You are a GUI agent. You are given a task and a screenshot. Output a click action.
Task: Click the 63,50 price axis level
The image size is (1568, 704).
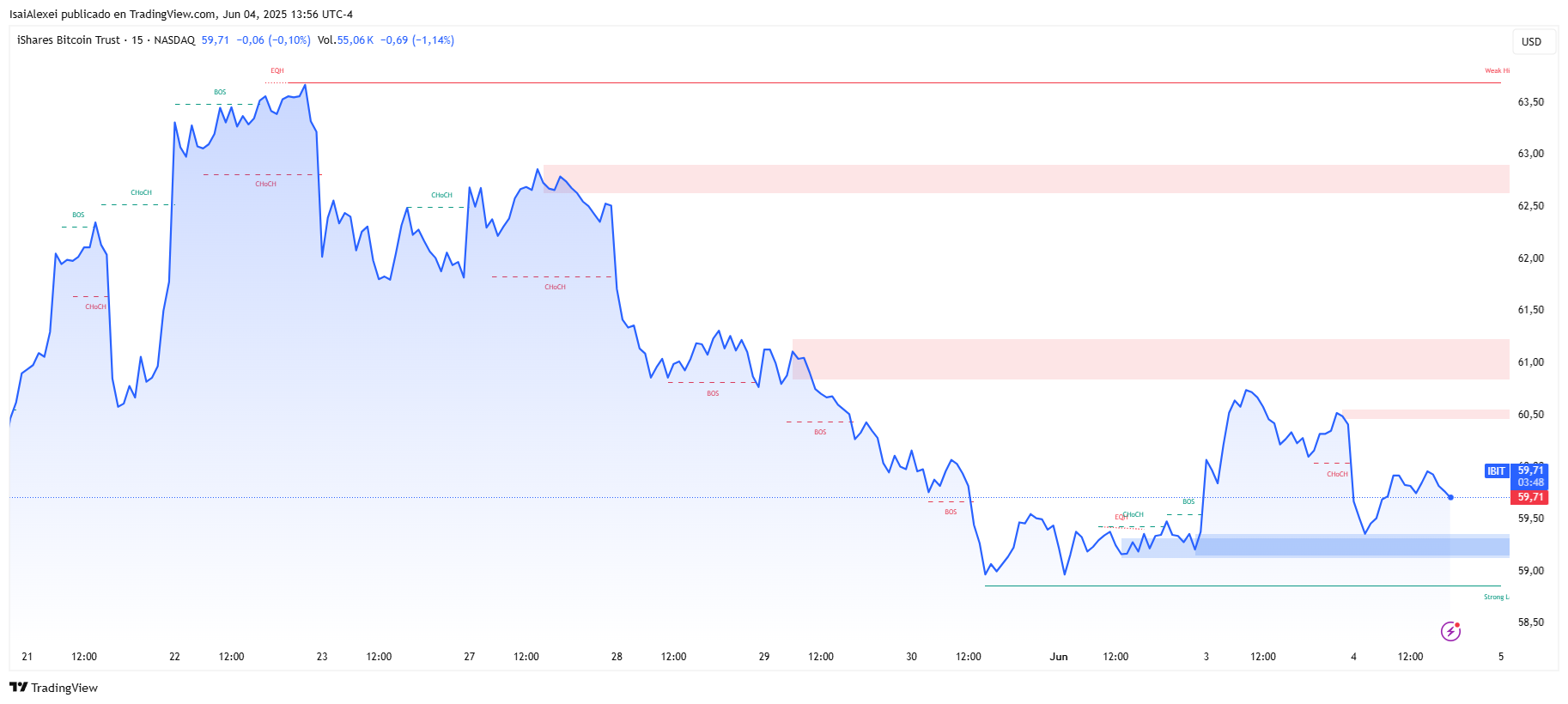[x=1530, y=102]
